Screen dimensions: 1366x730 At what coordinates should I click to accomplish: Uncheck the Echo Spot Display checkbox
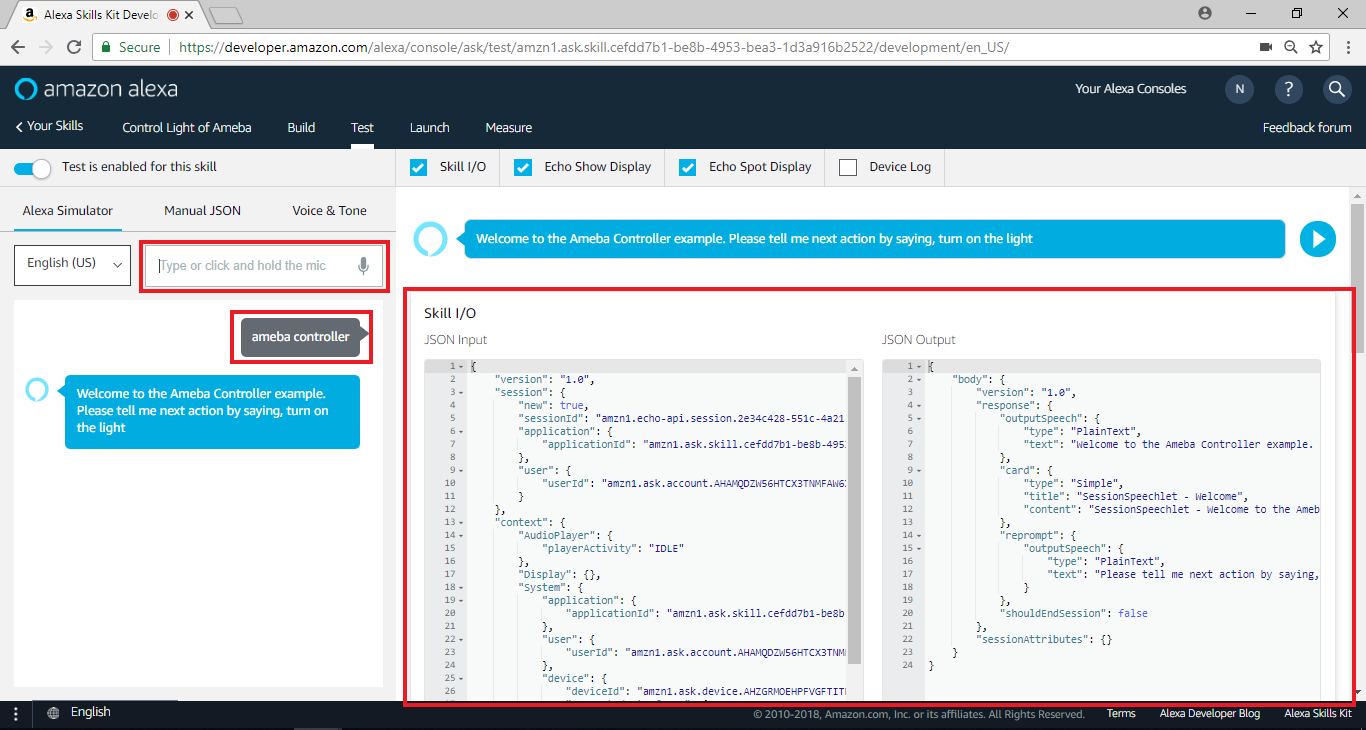tap(688, 167)
